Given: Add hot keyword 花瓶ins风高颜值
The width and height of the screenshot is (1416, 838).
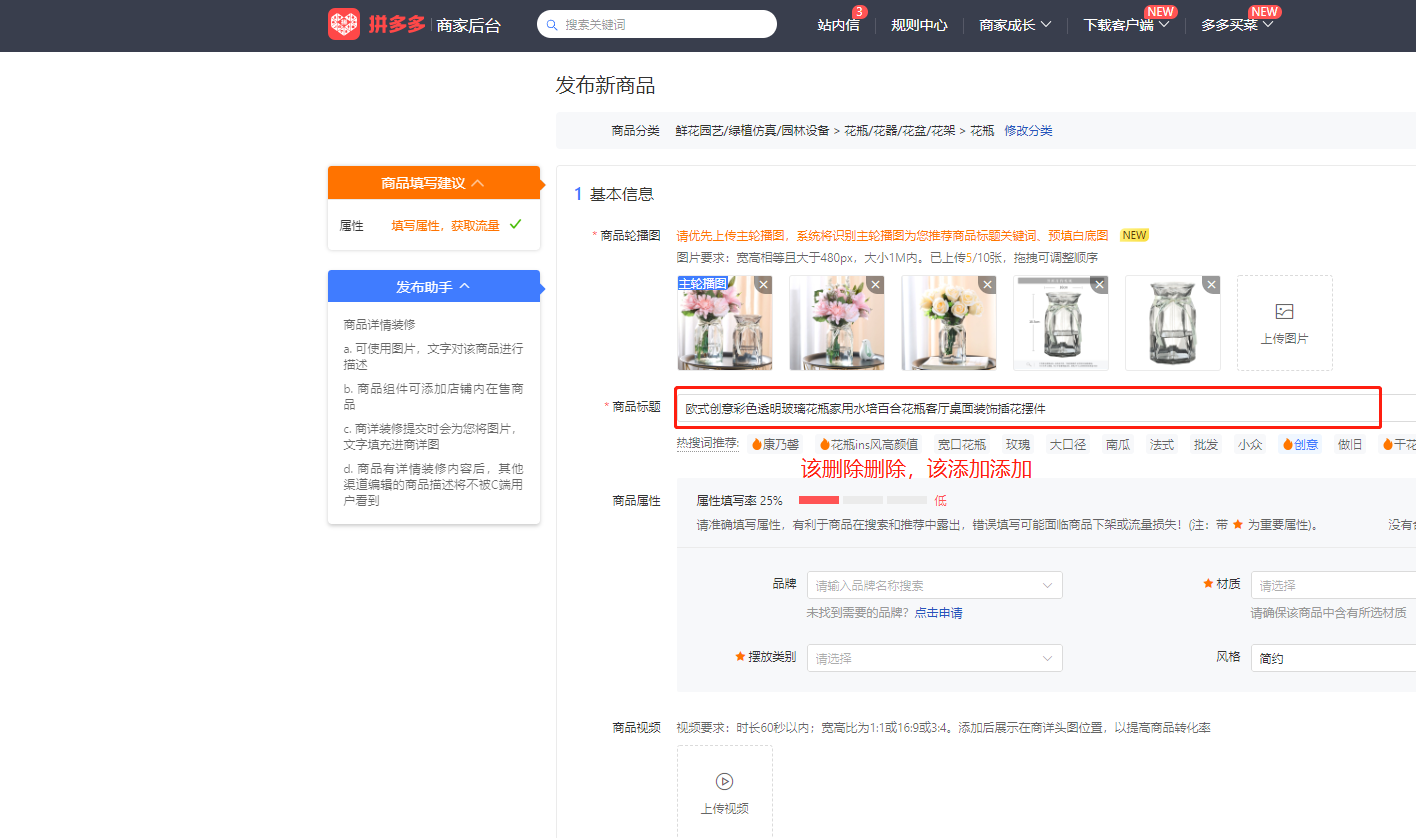Looking at the screenshot, I should pos(869,445).
